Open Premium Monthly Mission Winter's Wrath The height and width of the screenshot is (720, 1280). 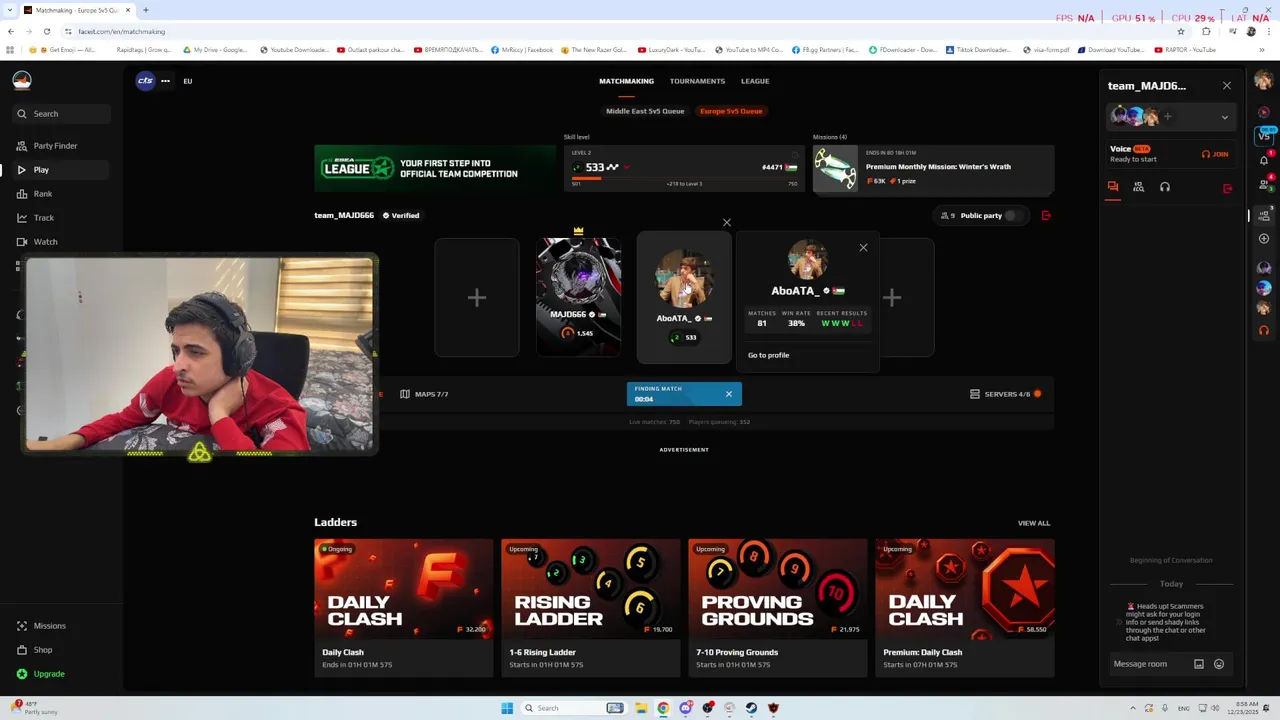point(933,168)
